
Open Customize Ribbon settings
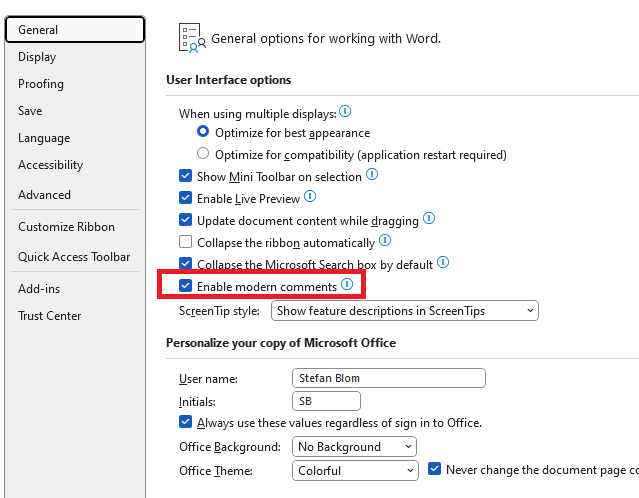point(66,227)
